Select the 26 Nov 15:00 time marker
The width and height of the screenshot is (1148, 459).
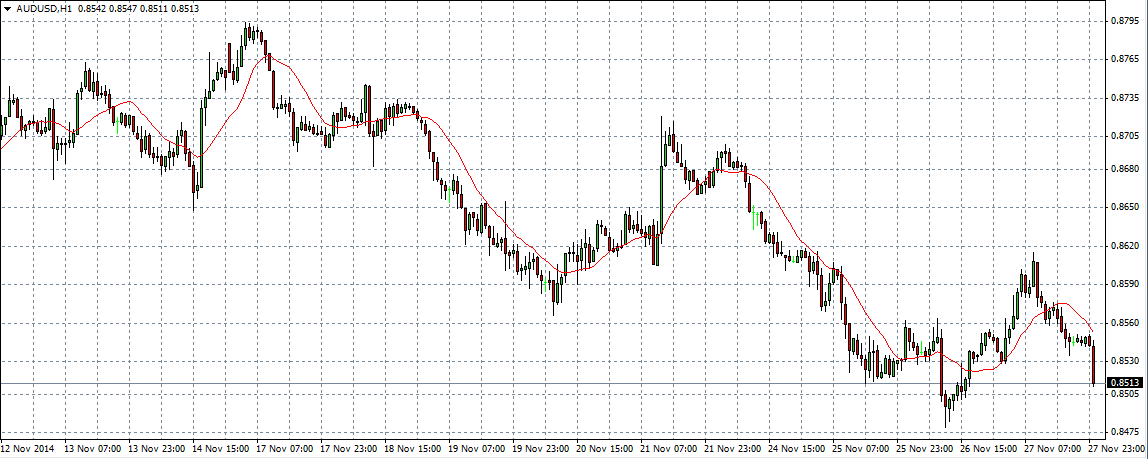tap(988, 450)
